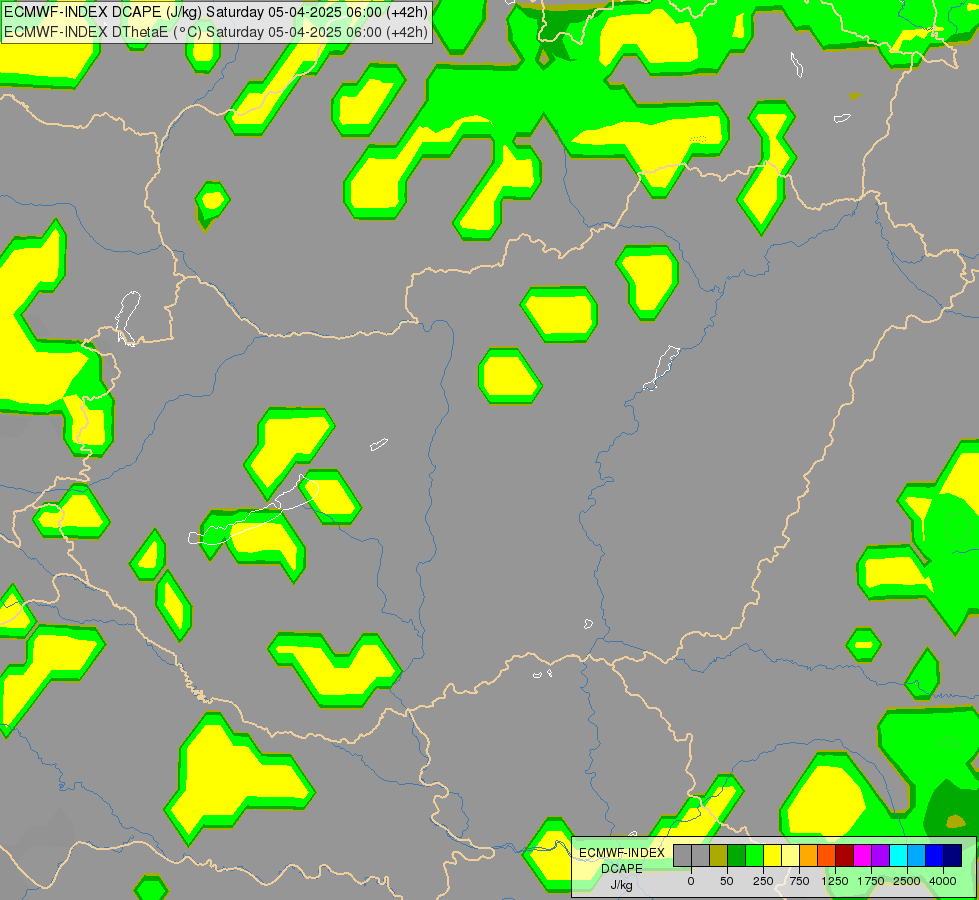Click the cyan legend swatch
Screen dimensions: 979x900
point(899,856)
